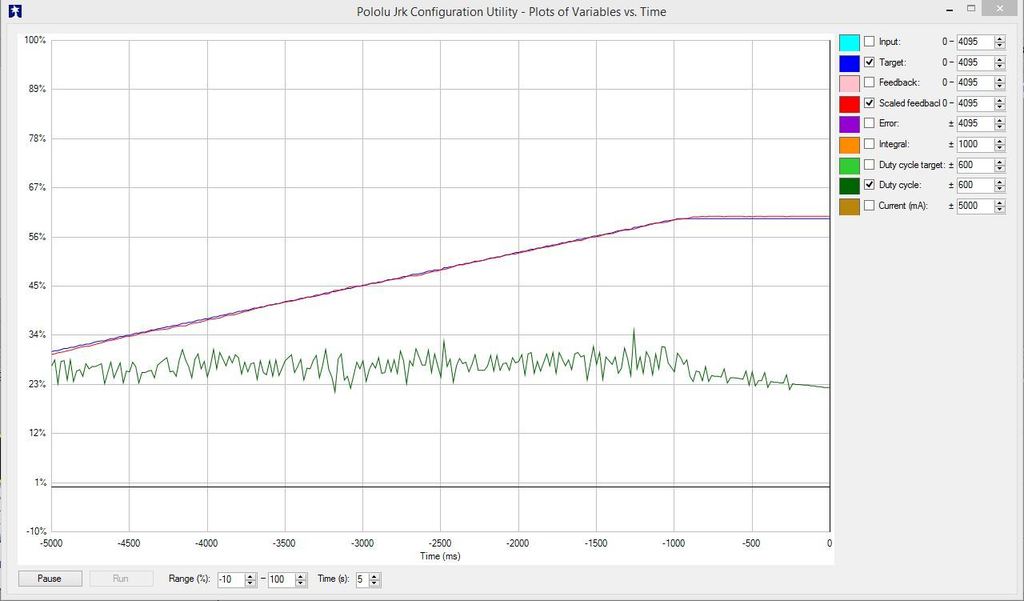1024x601 pixels.
Task: Click the Feedback range value field
Action: click(x=975, y=83)
